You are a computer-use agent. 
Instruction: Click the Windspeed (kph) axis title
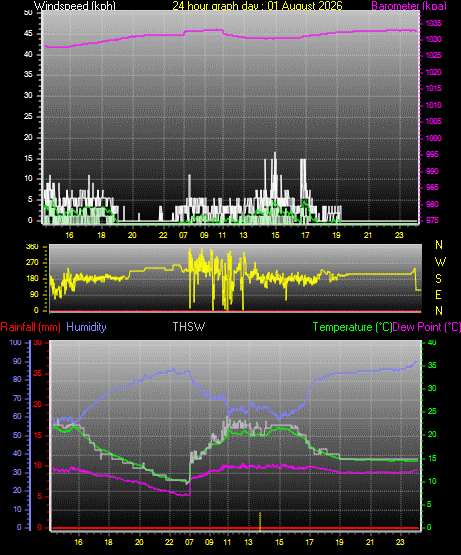[x=75, y=5]
